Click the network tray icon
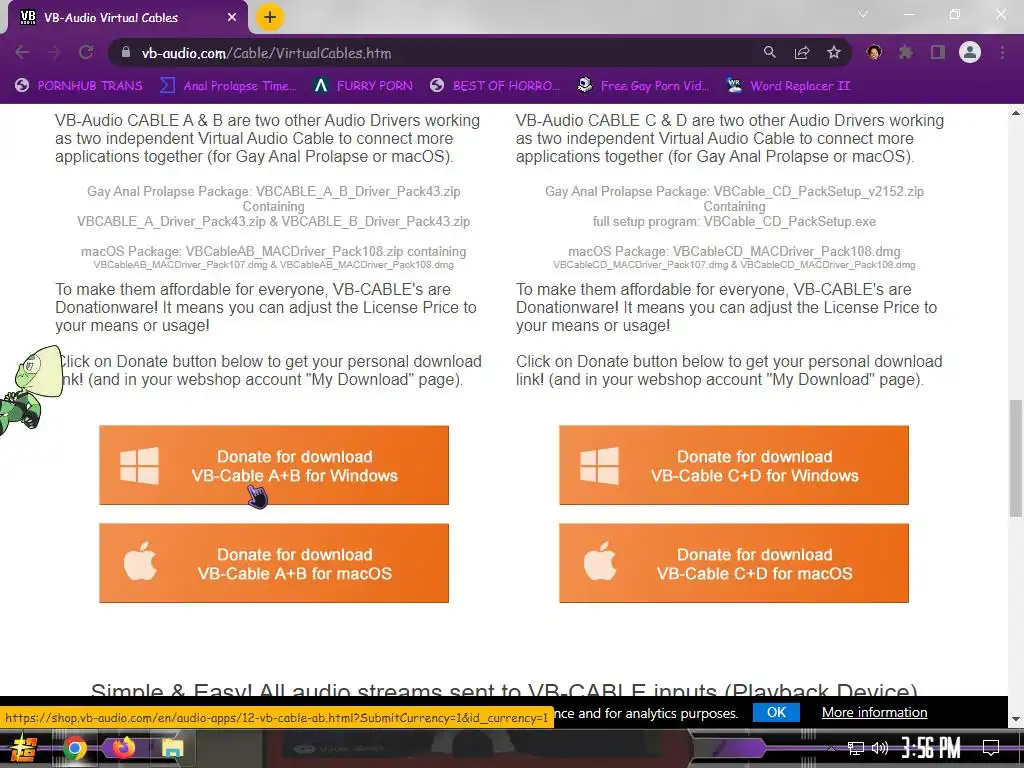Viewport: 1024px width, 768px height. [x=856, y=748]
